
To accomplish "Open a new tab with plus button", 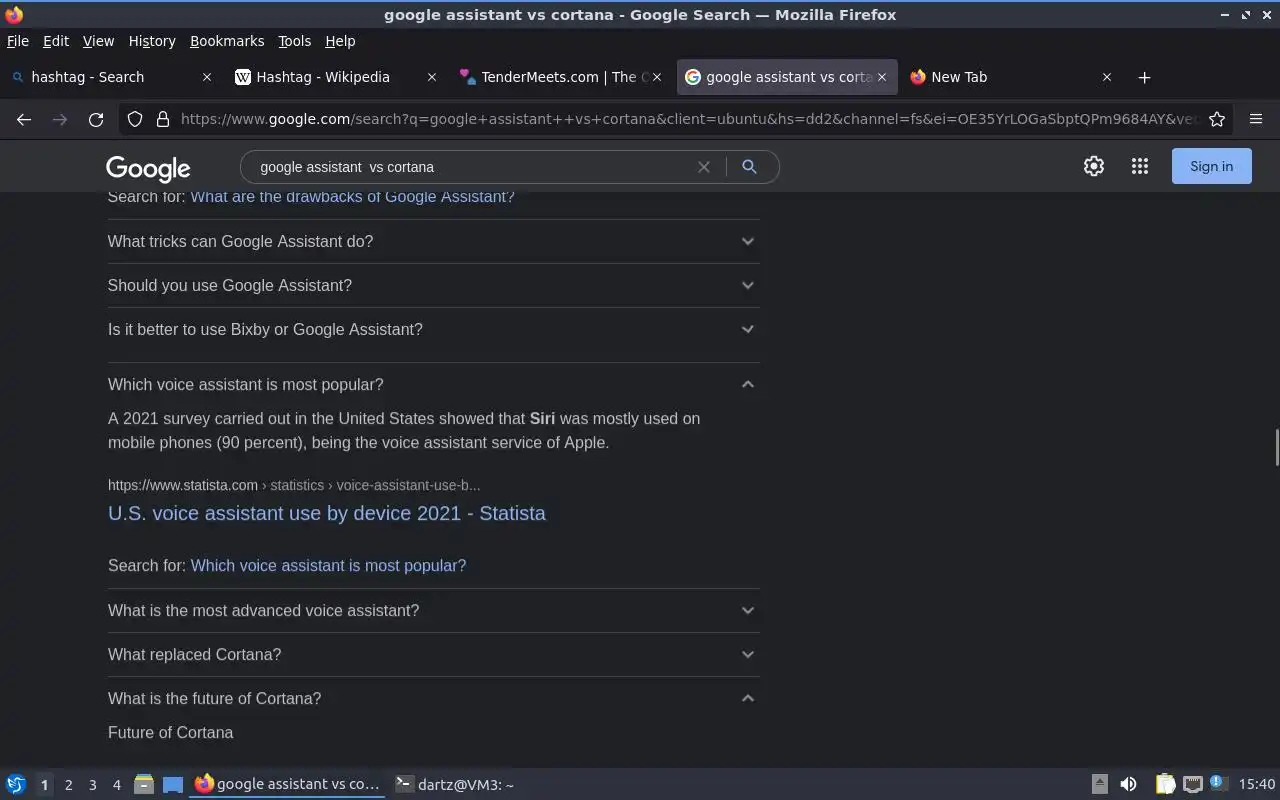I will [1145, 77].
